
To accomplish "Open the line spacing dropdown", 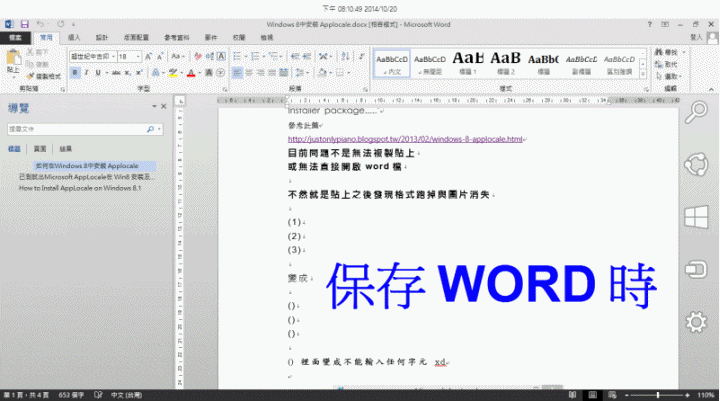I will (301, 73).
